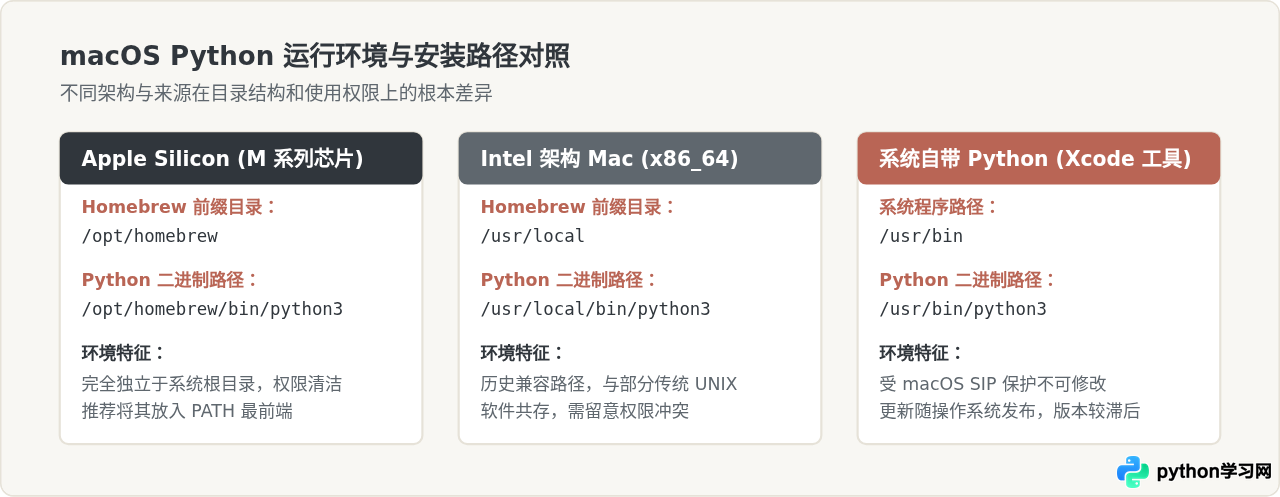Click the path /opt/homebrew/bin/python3
1280x497 pixels.
212,309
